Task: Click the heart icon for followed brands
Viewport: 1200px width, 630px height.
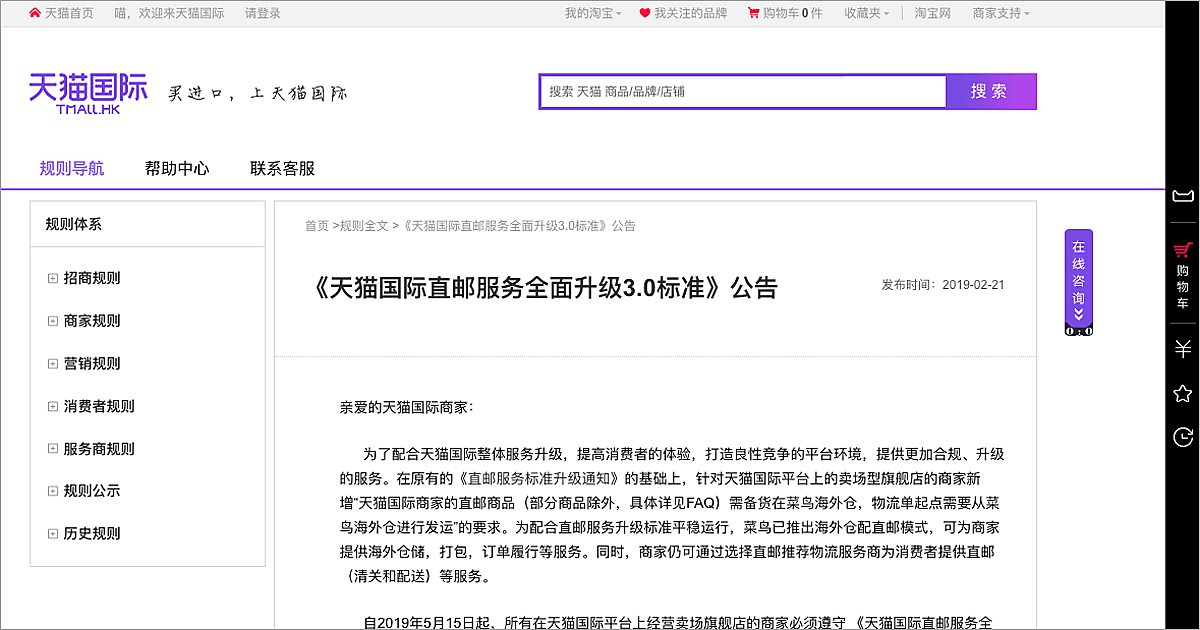Action: pos(645,13)
